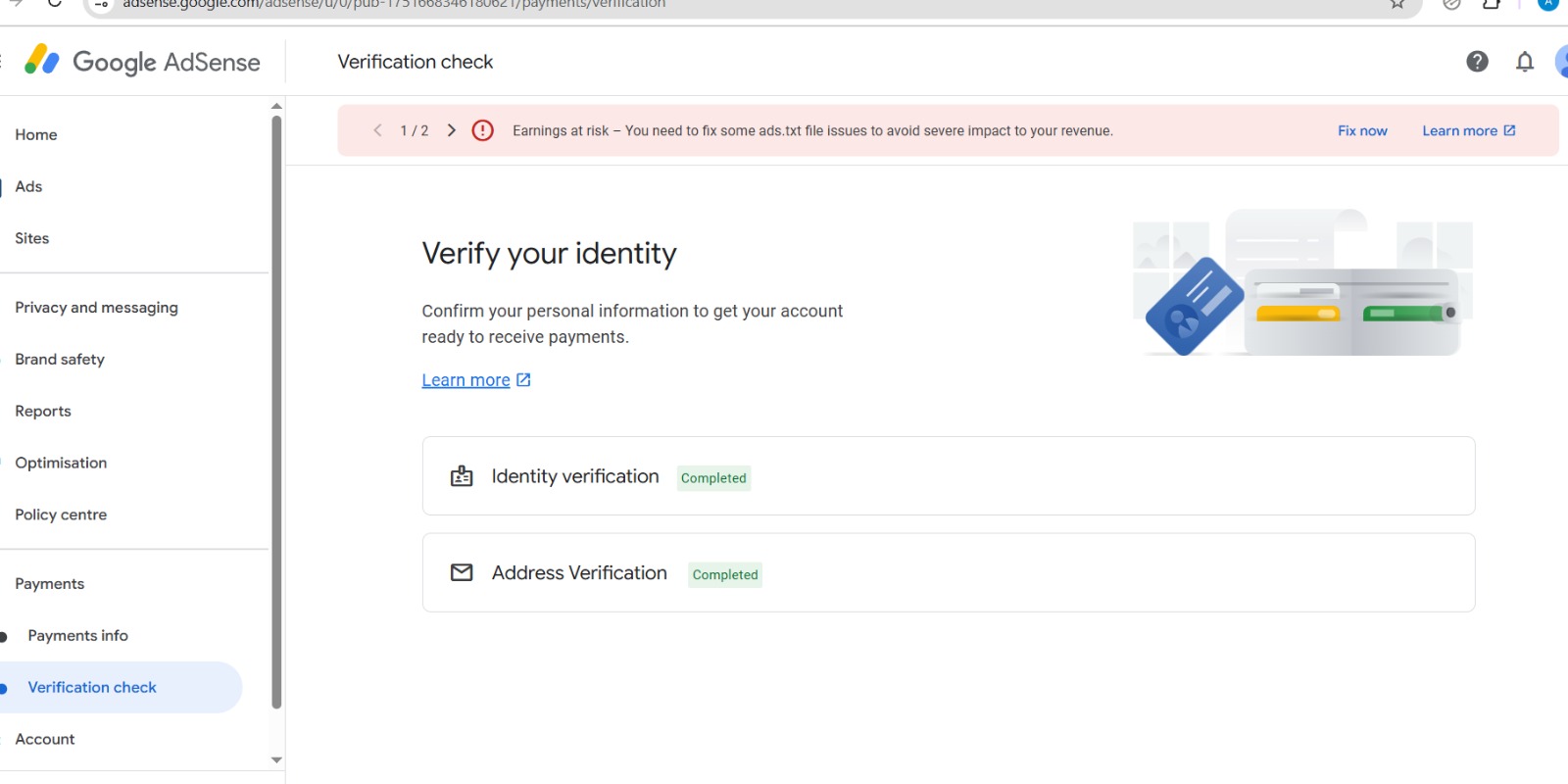Expand the Address Verification card

(x=948, y=572)
